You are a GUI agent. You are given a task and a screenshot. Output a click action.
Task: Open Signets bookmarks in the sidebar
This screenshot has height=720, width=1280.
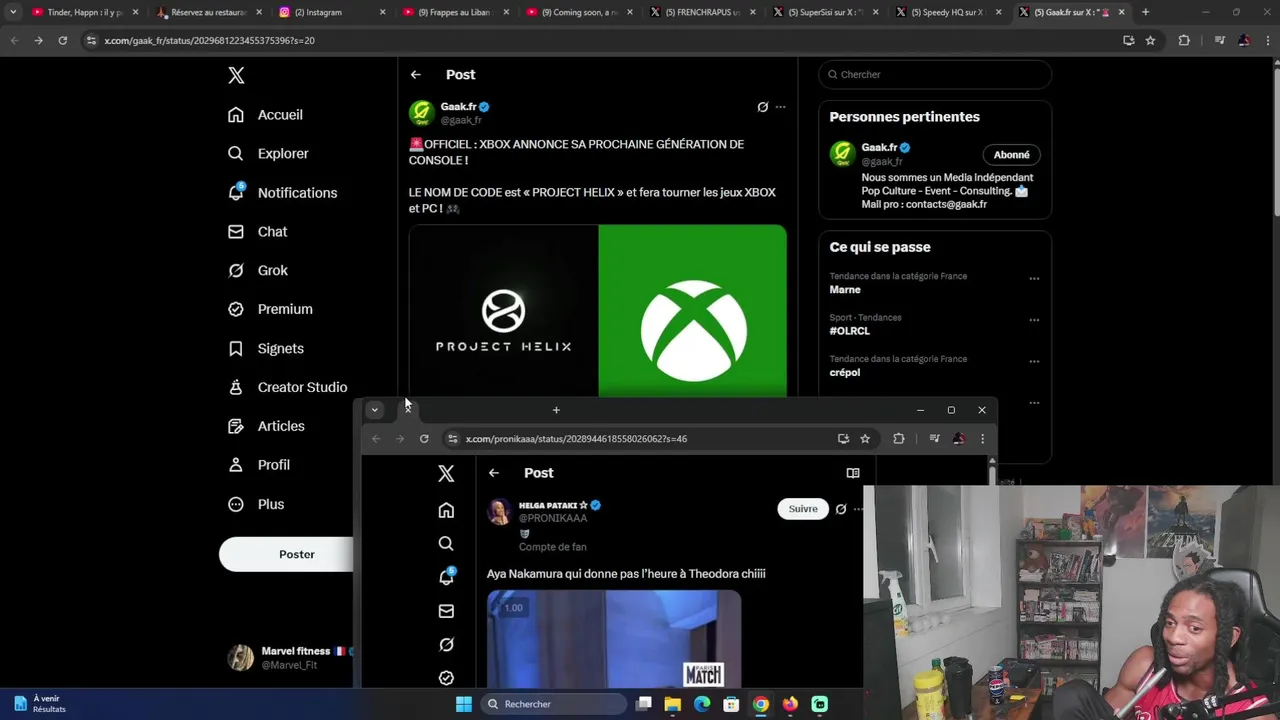point(266,349)
